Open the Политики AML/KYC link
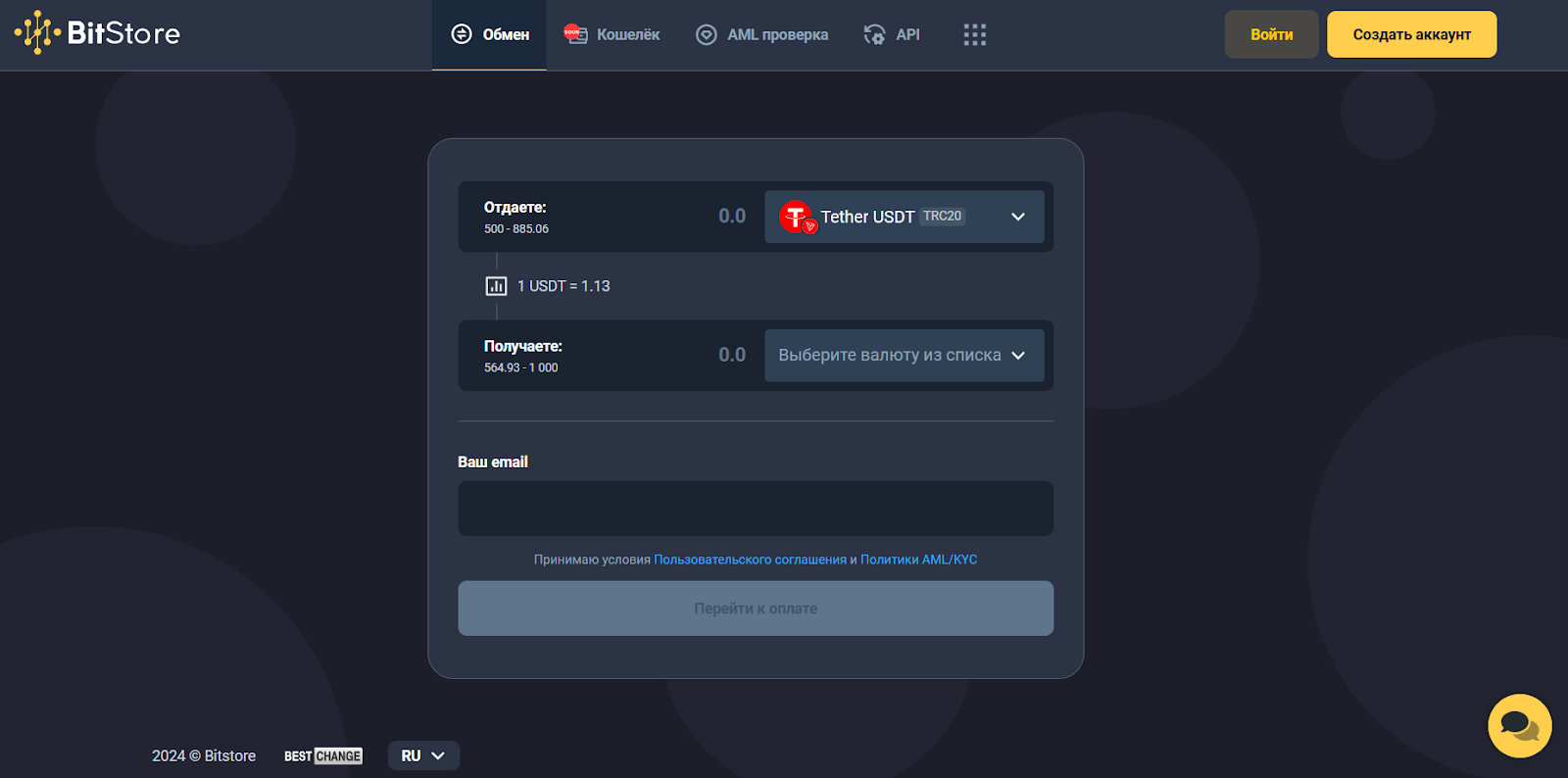The height and width of the screenshot is (778, 1568). click(x=918, y=559)
